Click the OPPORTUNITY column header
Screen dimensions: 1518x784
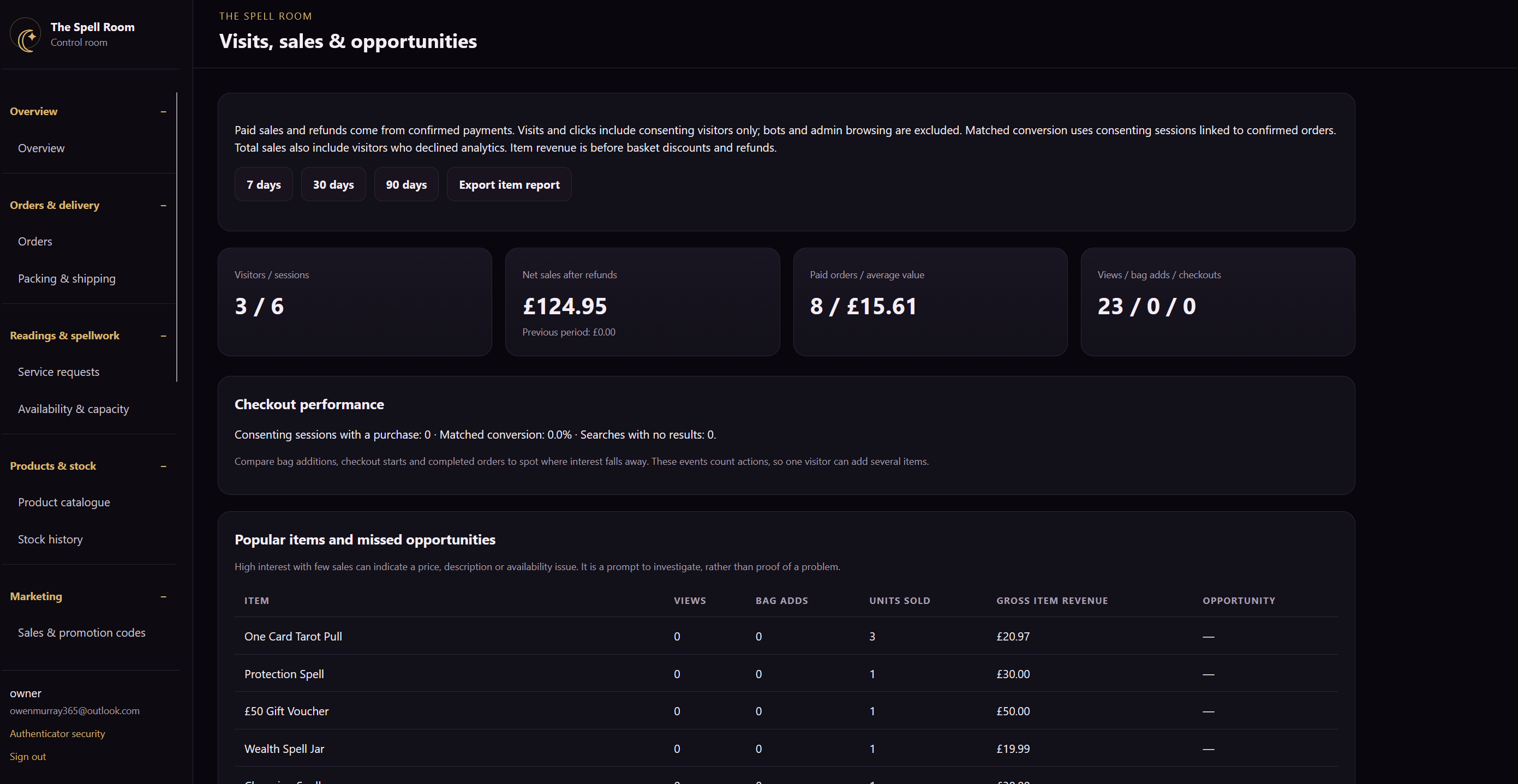pyautogui.click(x=1239, y=601)
